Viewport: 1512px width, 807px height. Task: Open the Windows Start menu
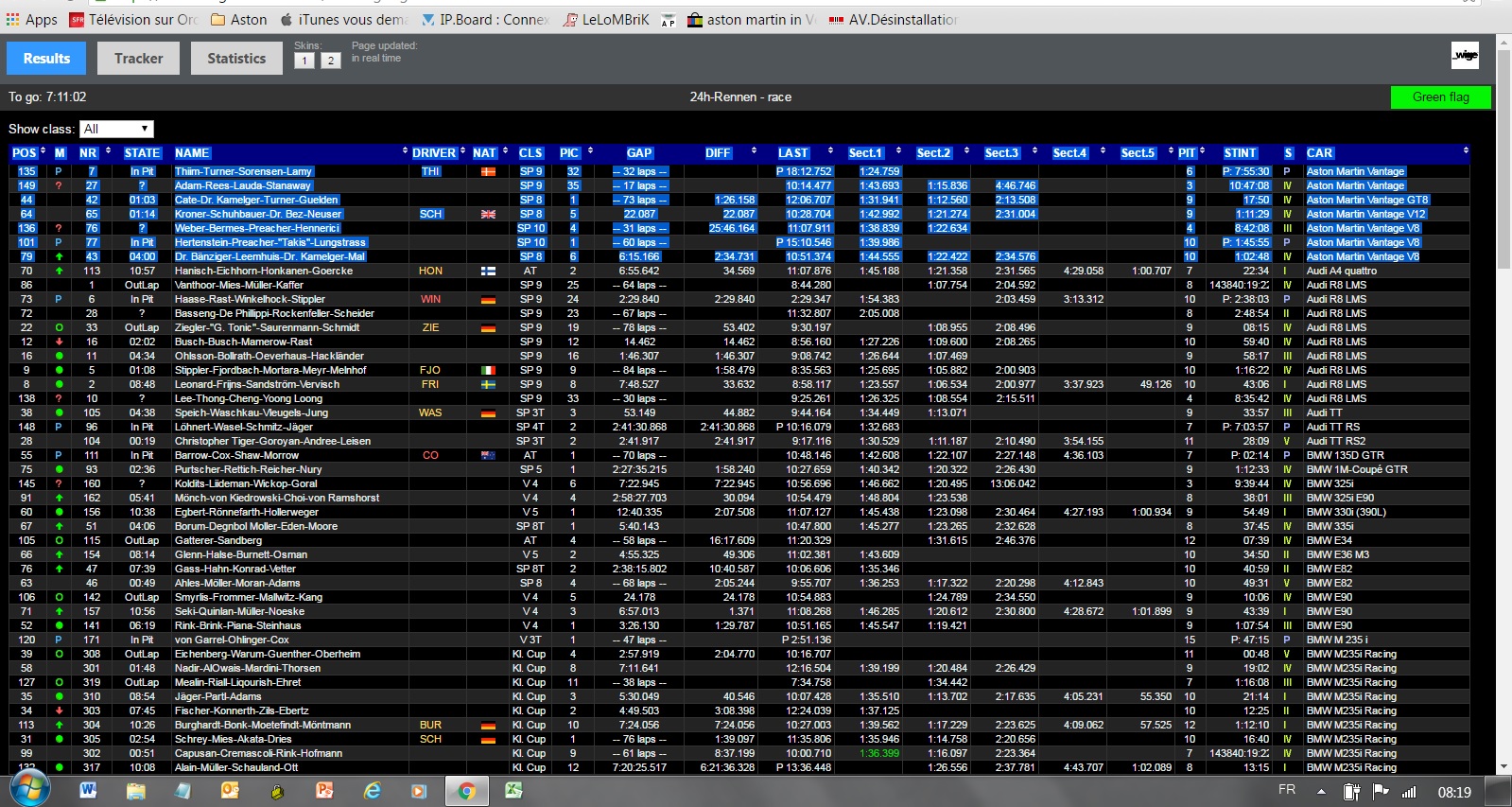(x=29, y=789)
